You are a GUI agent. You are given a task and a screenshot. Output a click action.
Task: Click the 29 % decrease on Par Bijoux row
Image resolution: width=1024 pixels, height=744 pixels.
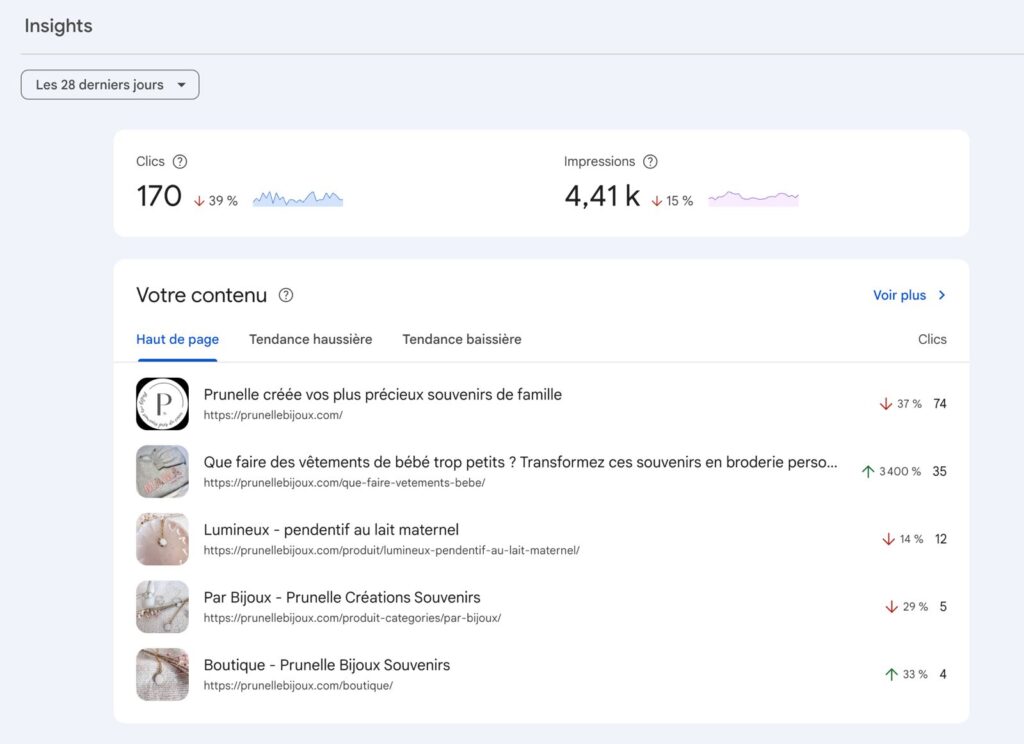906,607
